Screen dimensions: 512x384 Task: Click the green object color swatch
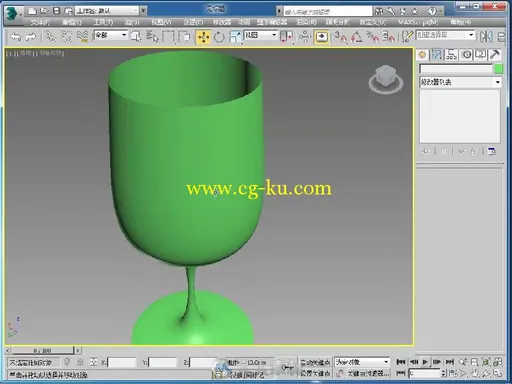point(498,69)
